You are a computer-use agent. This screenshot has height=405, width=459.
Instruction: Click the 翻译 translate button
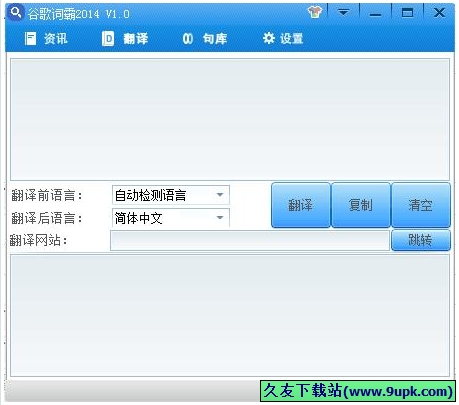point(301,205)
